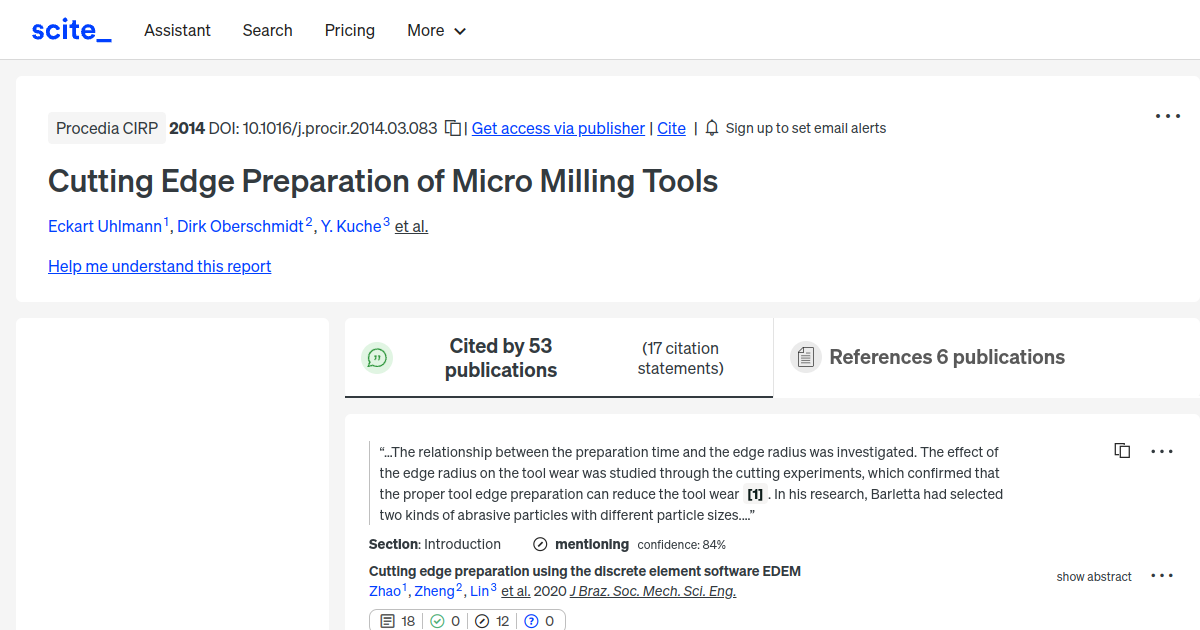1200x630 pixels.
Task: Open the Cited by 53 publications tab
Action: pyautogui.click(x=500, y=357)
